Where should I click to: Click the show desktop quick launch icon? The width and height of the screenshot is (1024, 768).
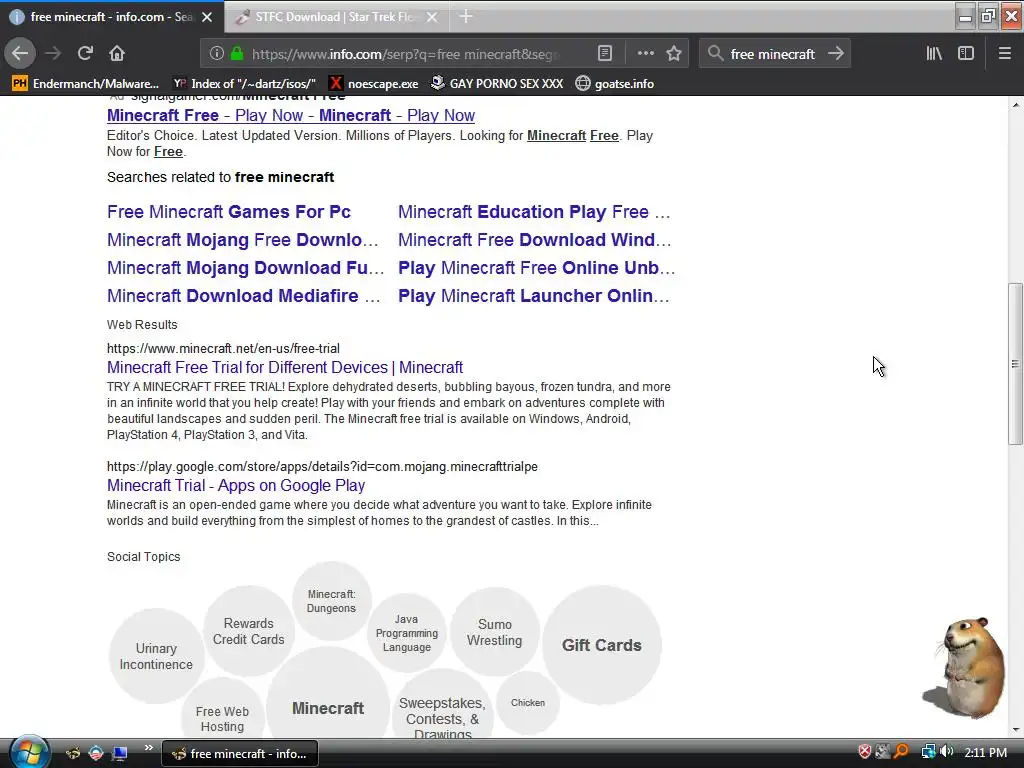point(120,754)
